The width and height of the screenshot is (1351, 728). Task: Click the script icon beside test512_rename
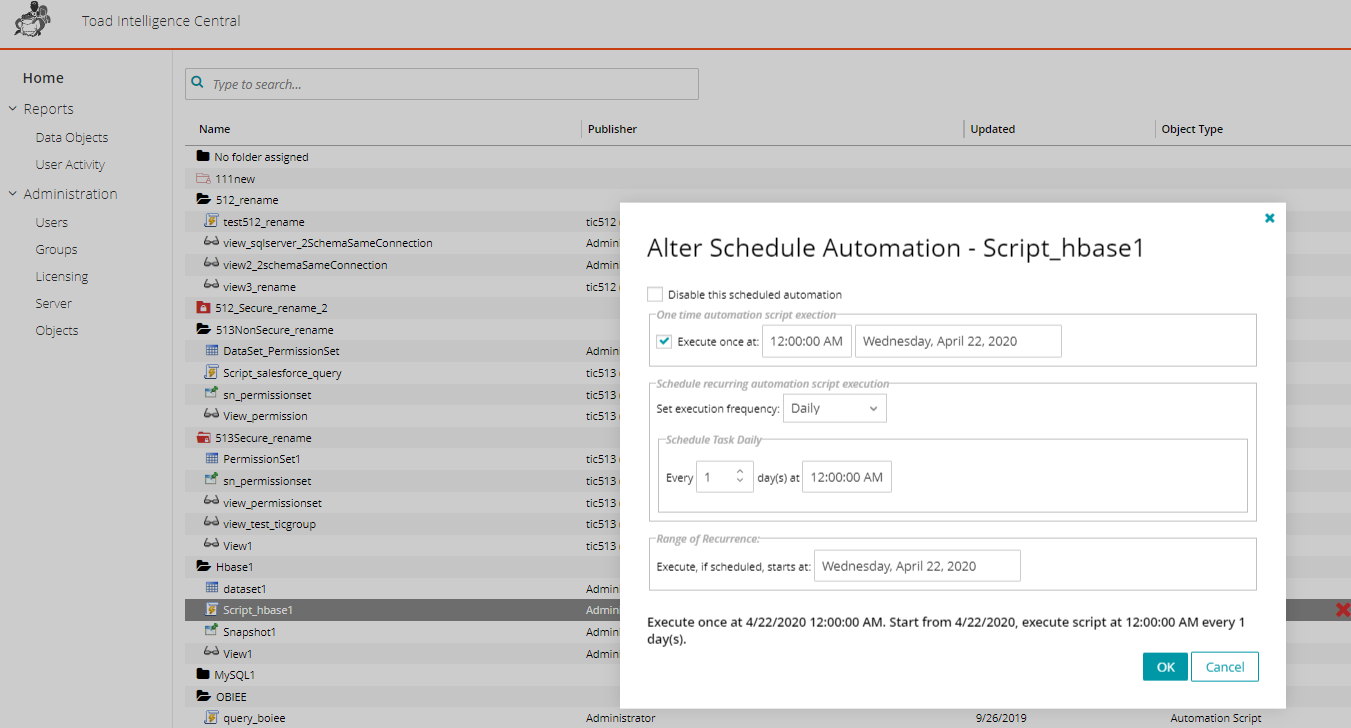pos(211,221)
